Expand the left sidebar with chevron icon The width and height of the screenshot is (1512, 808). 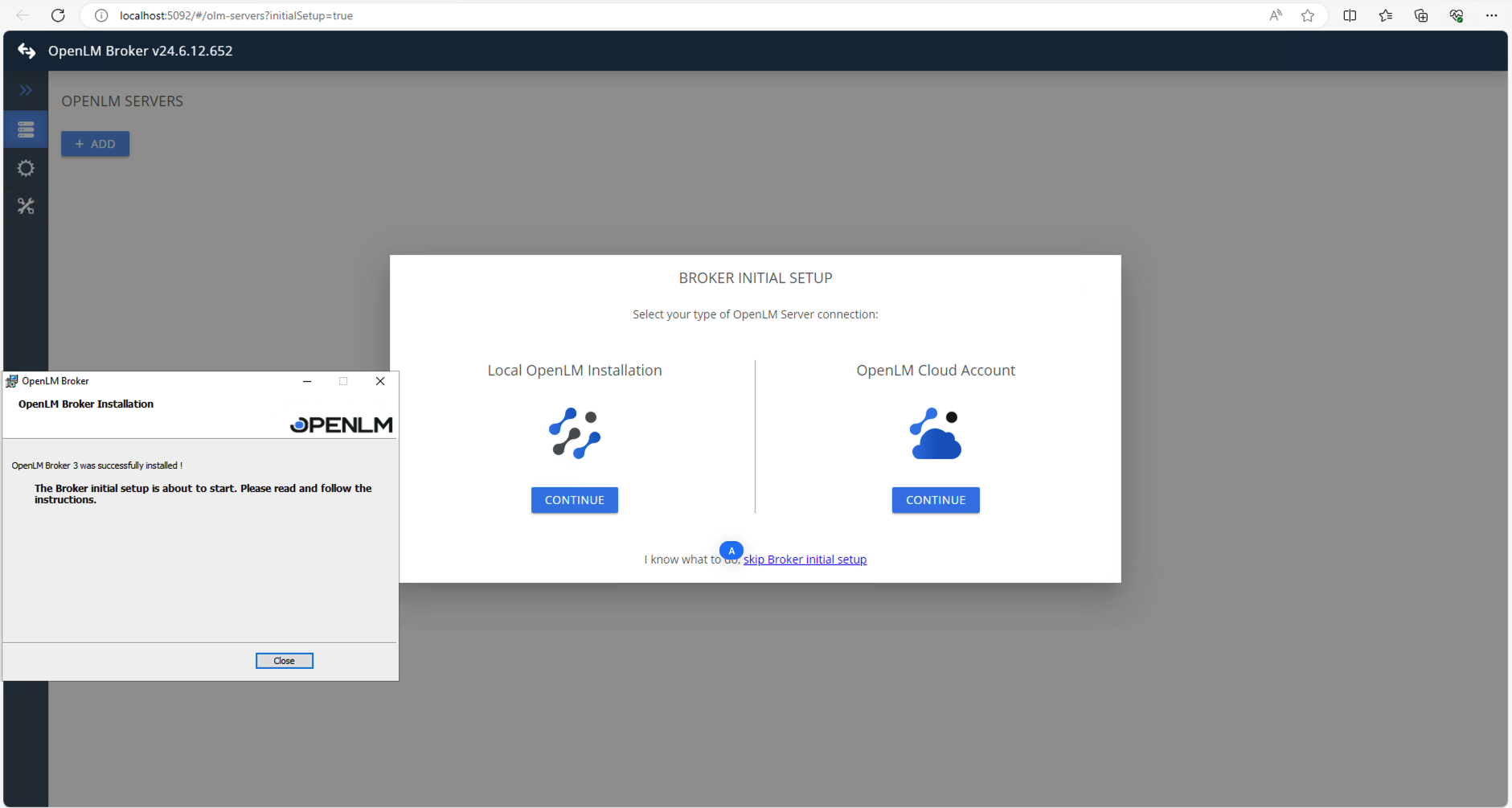click(26, 90)
